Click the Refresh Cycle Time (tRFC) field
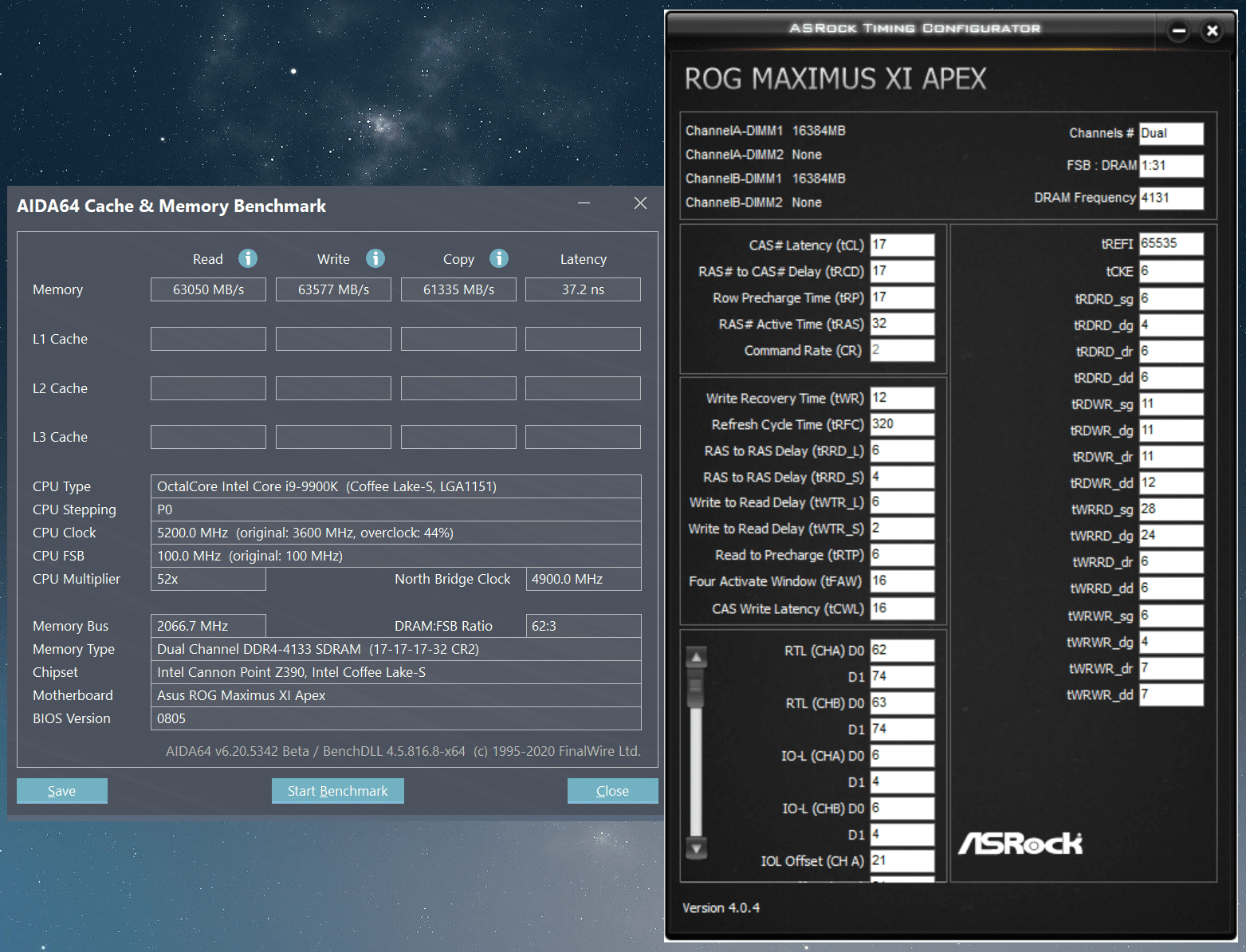The height and width of the screenshot is (952, 1246). 902,424
